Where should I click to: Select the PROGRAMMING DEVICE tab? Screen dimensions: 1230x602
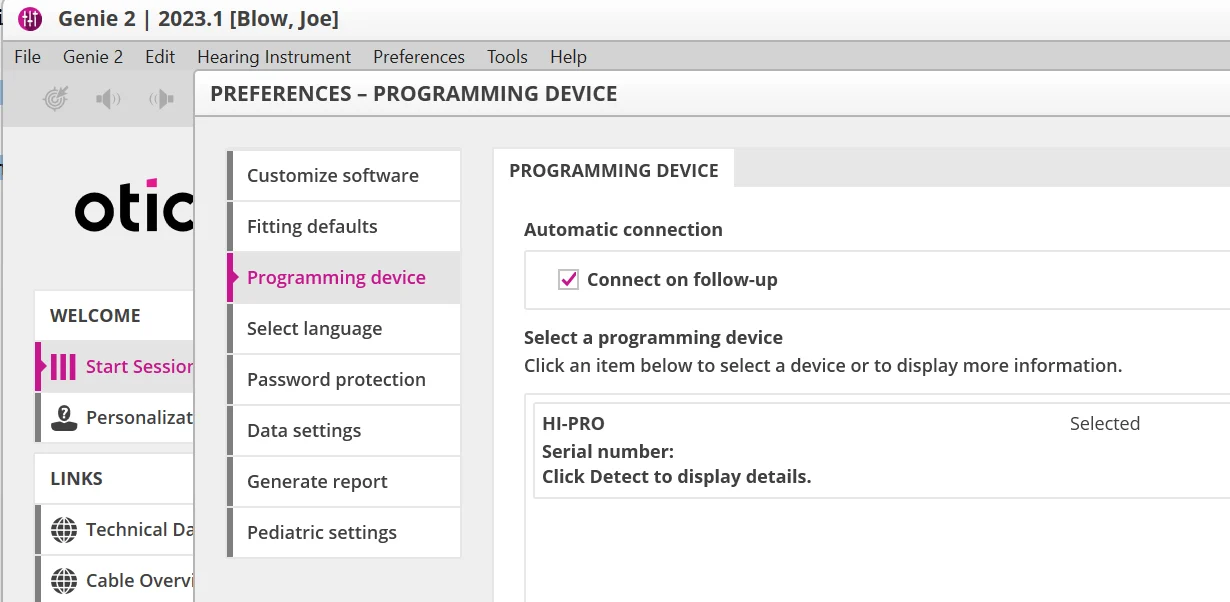pyautogui.click(x=614, y=170)
